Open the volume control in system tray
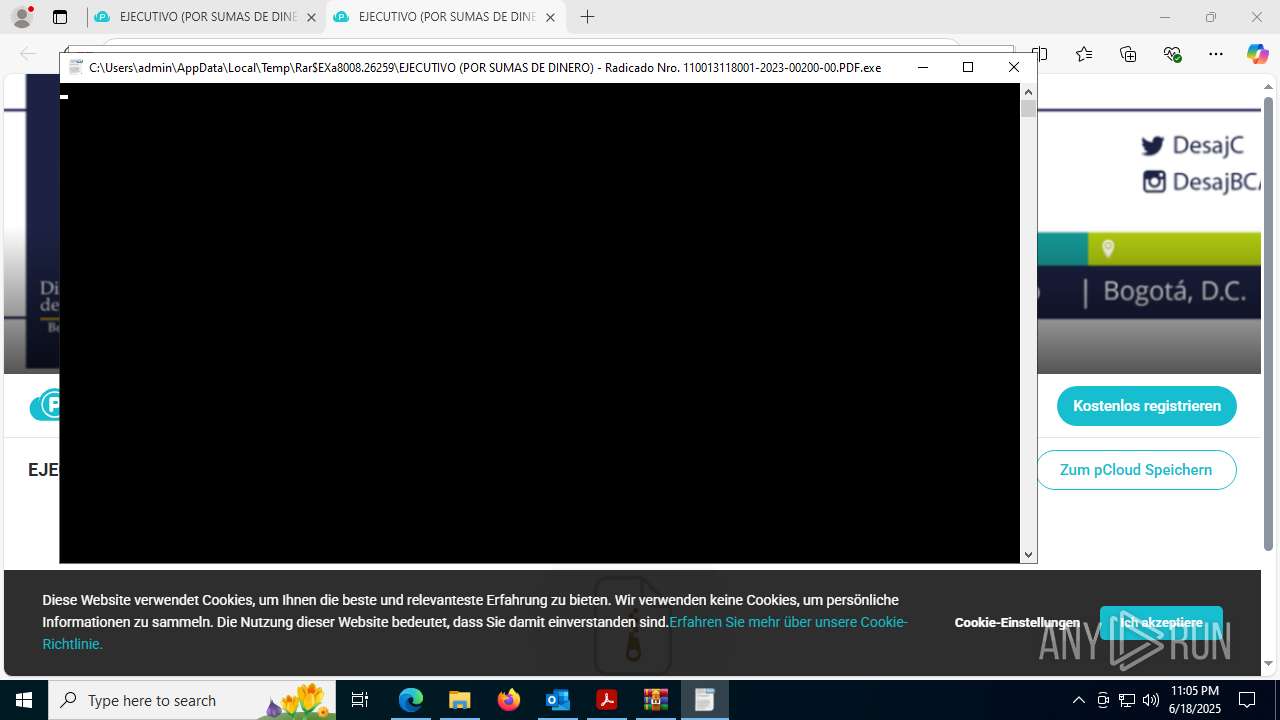Viewport: 1280px width, 720px height. click(1150, 700)
